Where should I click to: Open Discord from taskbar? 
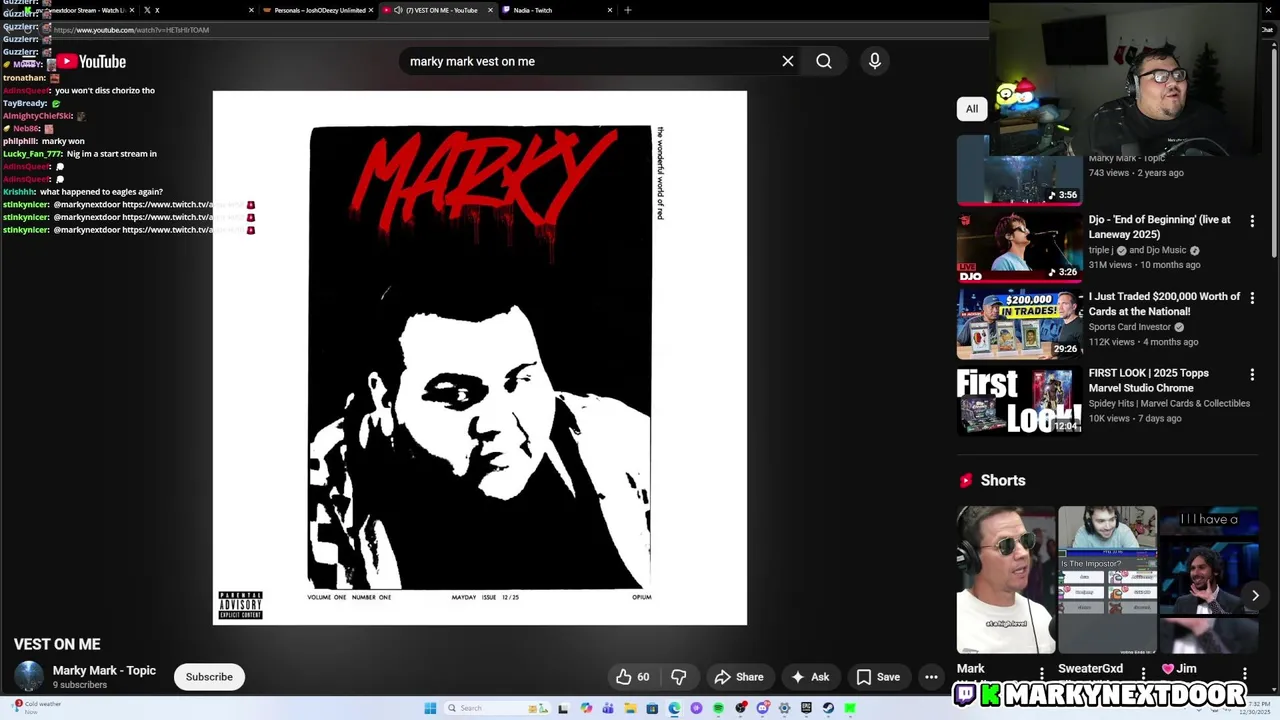(762, 708)
